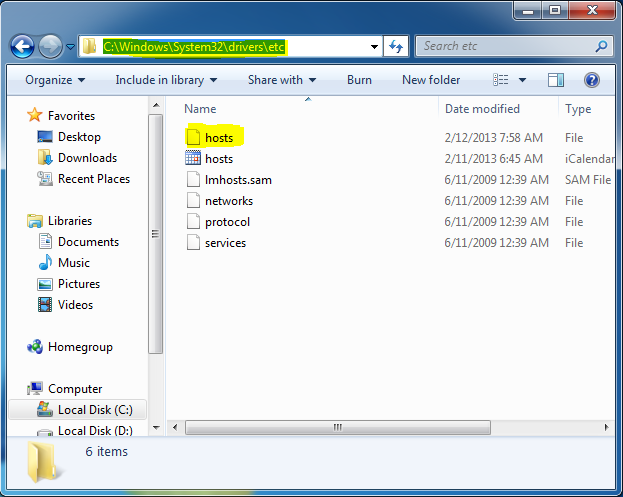The width and height of the screenshot is (623, 497).
Task: Open the Organize menu
Action: [55, 80]
